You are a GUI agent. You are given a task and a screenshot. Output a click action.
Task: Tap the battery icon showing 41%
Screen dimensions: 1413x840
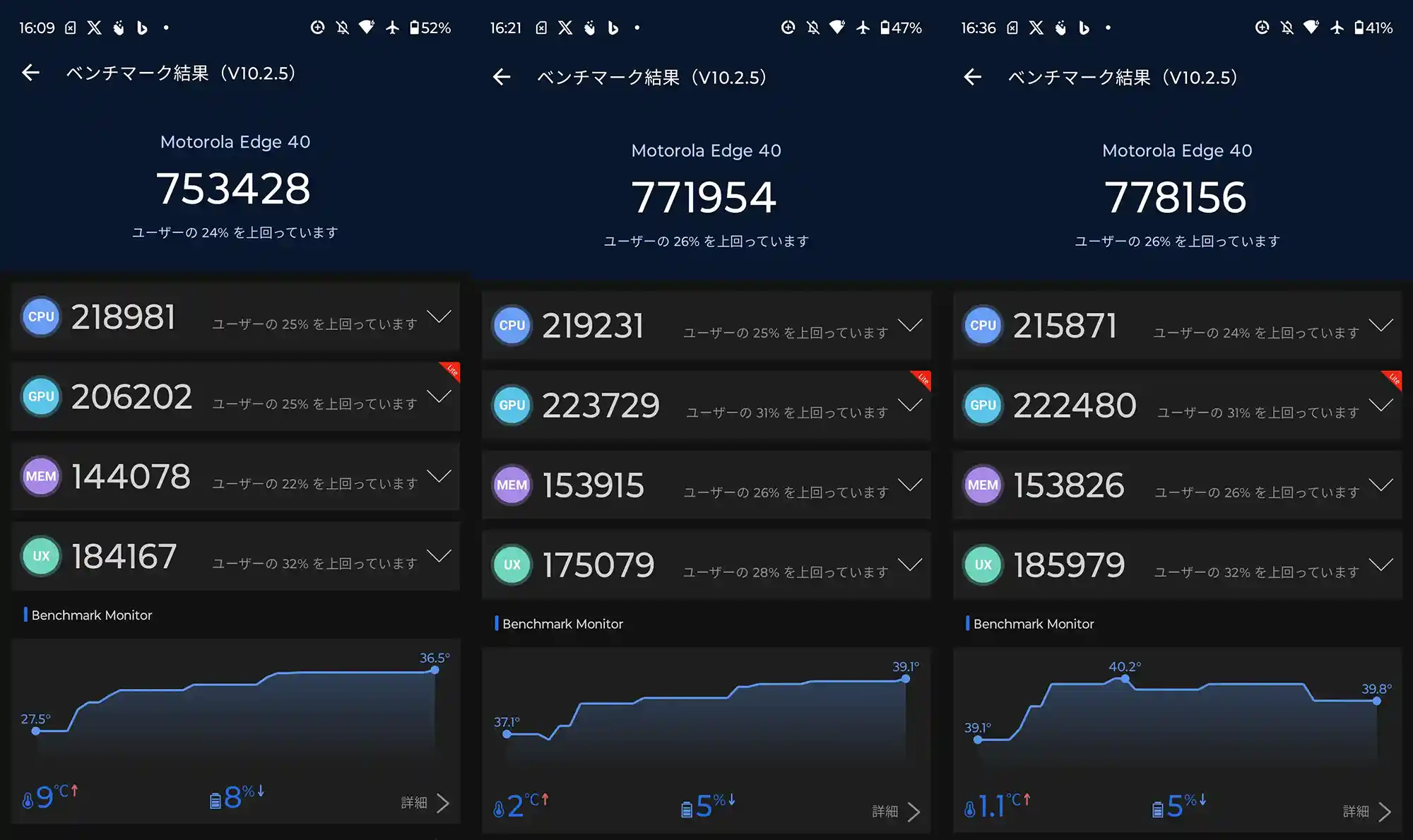click(x=1359, y=28)
